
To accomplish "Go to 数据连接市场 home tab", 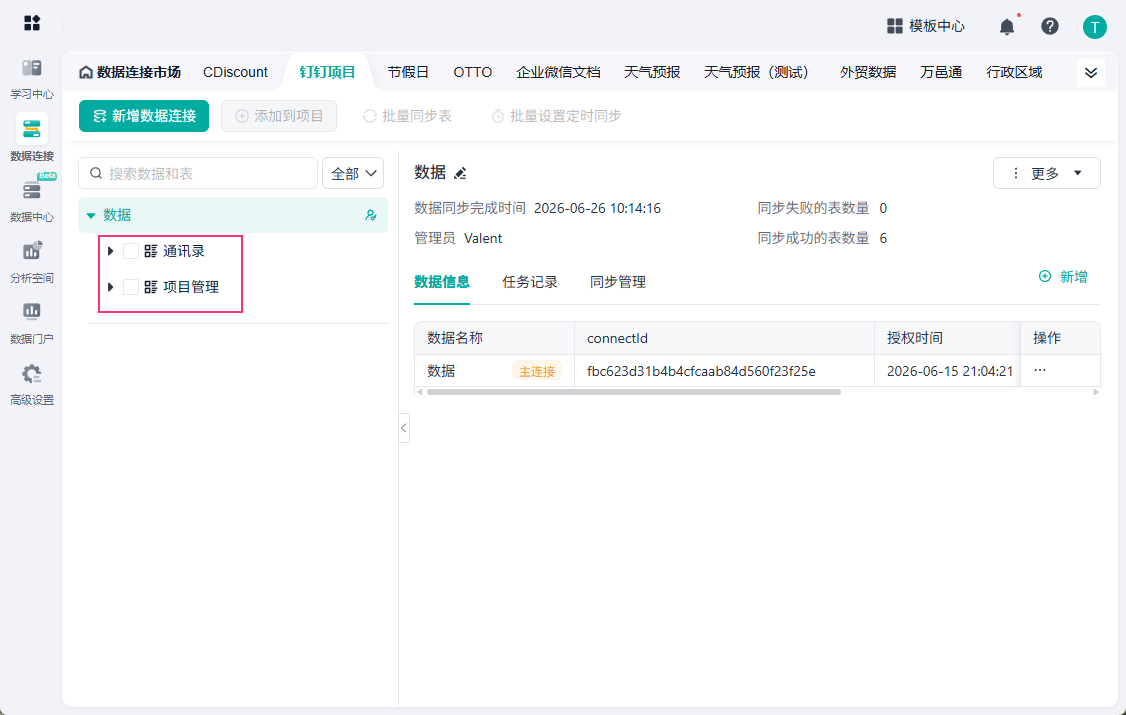I will pos(129,73).
